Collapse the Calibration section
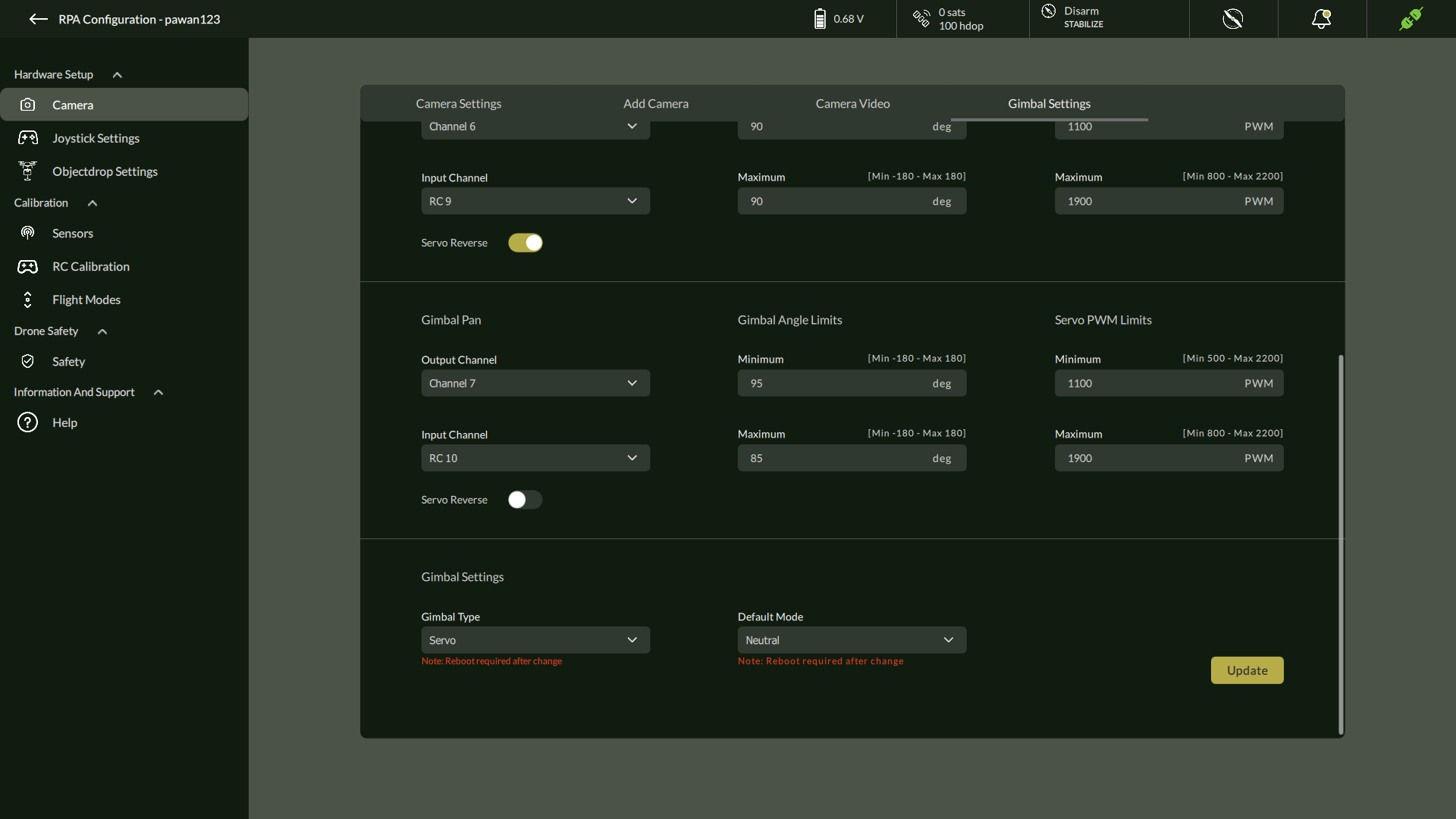This screenshot has width=1456, height=819. (93, 202)
